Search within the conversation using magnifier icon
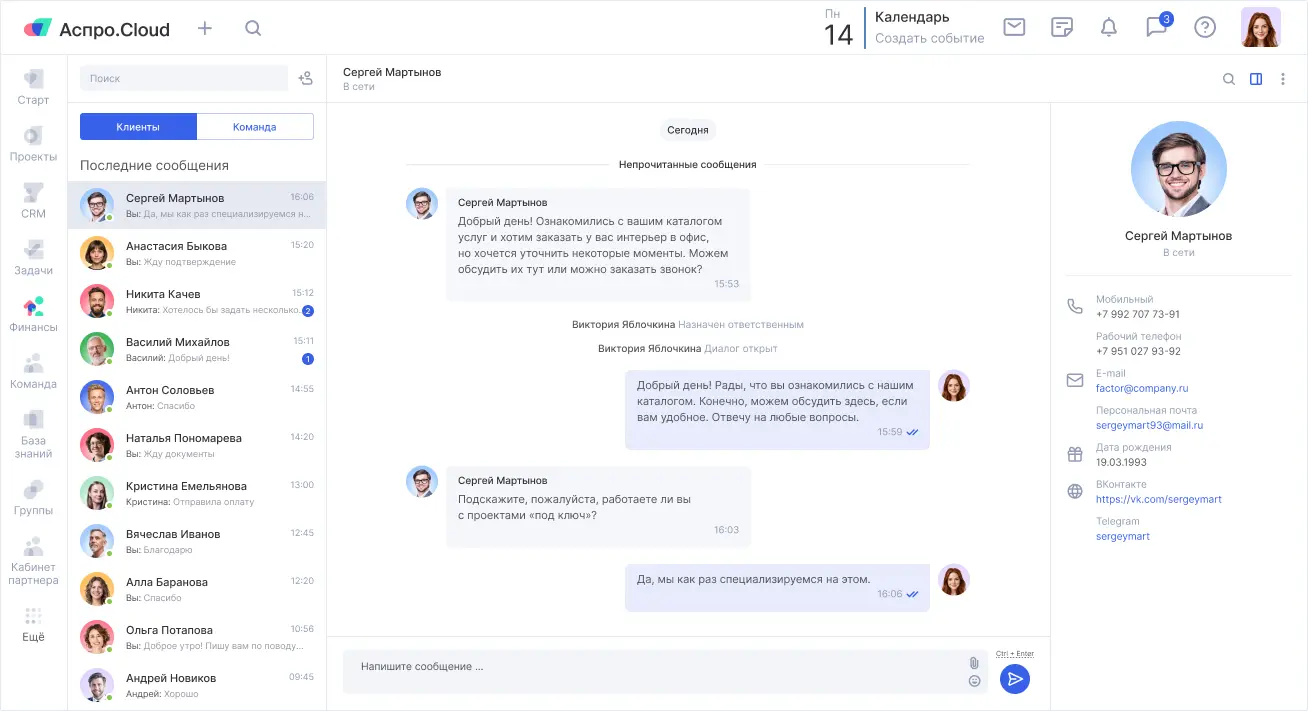Screen dimensions: 1308x711 click(1229, 79)
